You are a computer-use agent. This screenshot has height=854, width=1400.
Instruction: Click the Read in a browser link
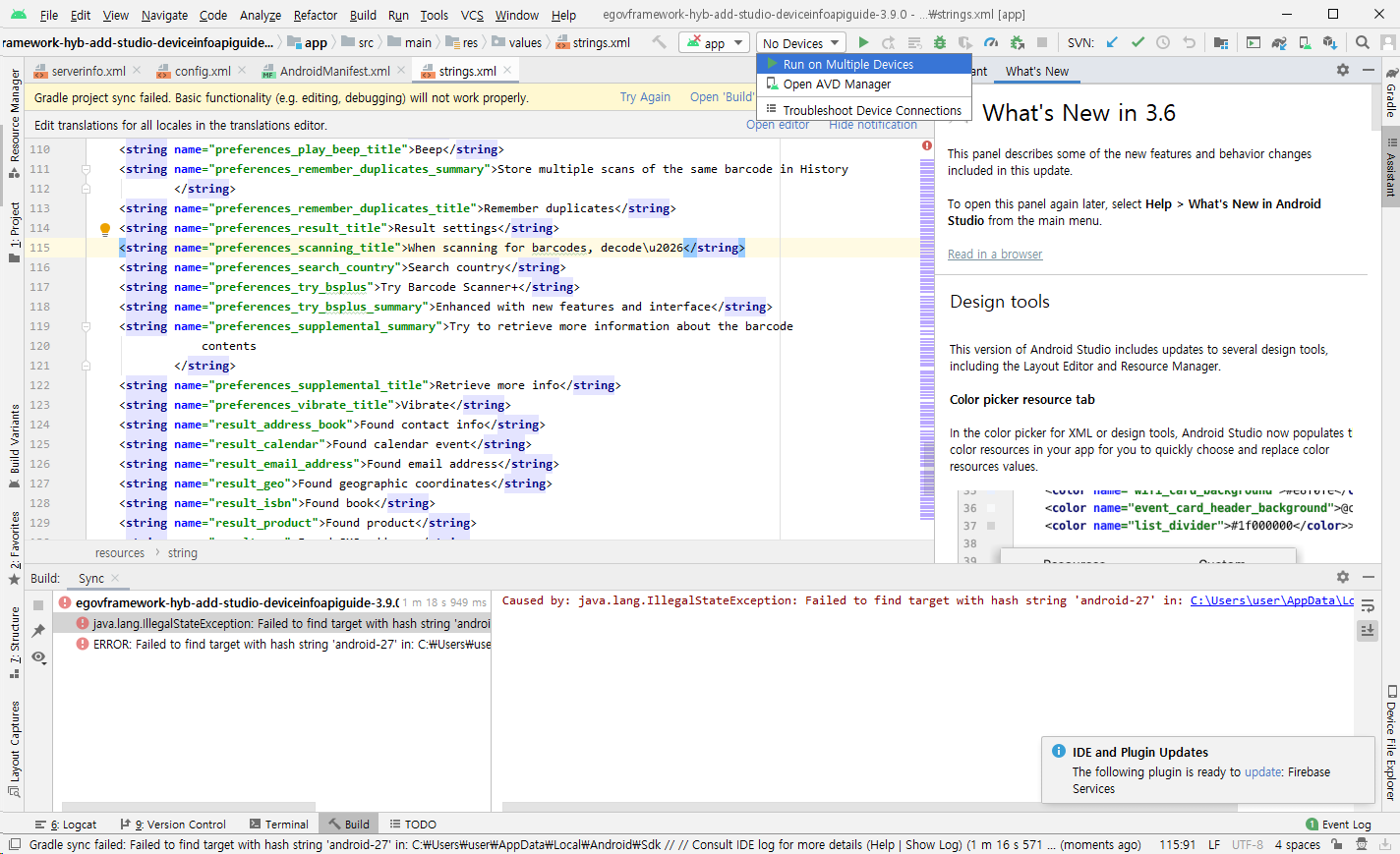coord(994,255)
